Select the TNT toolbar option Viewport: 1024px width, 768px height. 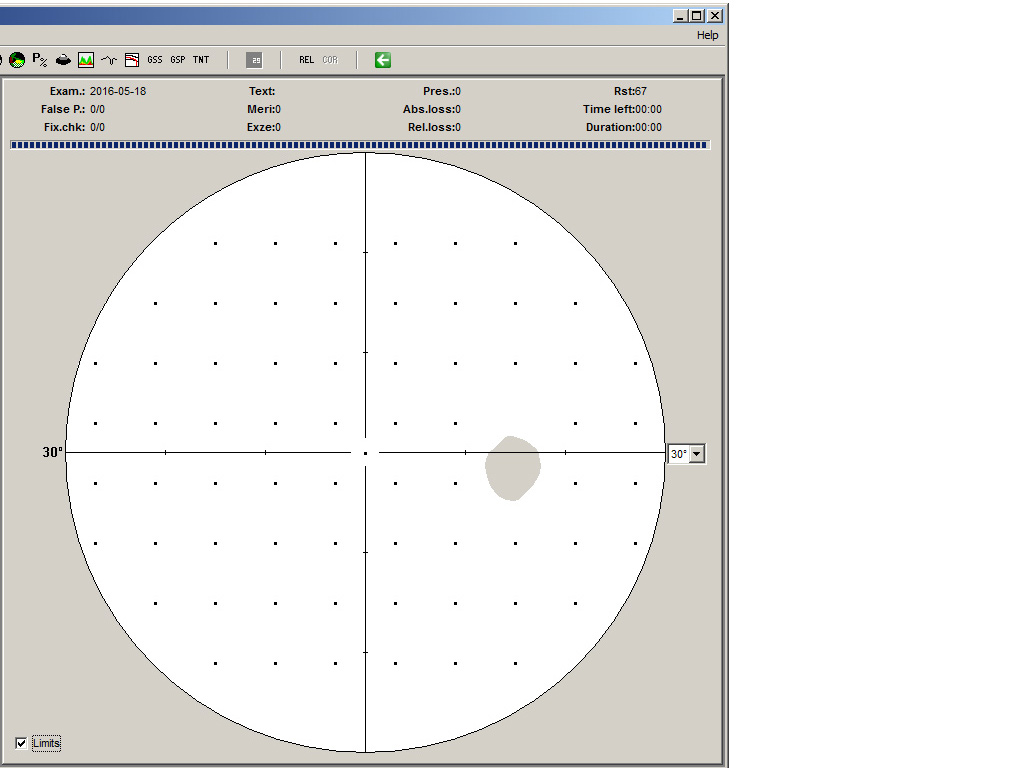click(201, 59)
